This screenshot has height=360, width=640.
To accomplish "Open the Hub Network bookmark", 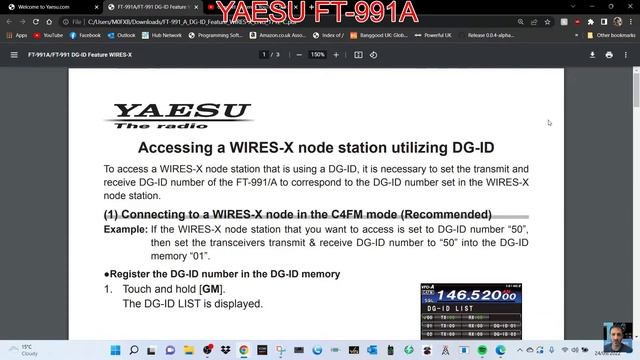I will 162,36.
